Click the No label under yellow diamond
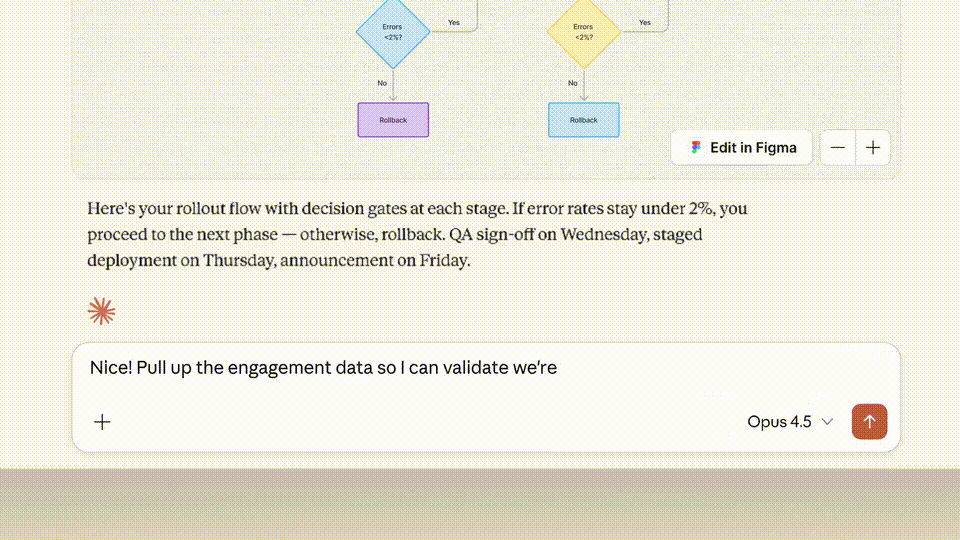Viewport: 960px width, 540px height. click(x=573, y=83)
